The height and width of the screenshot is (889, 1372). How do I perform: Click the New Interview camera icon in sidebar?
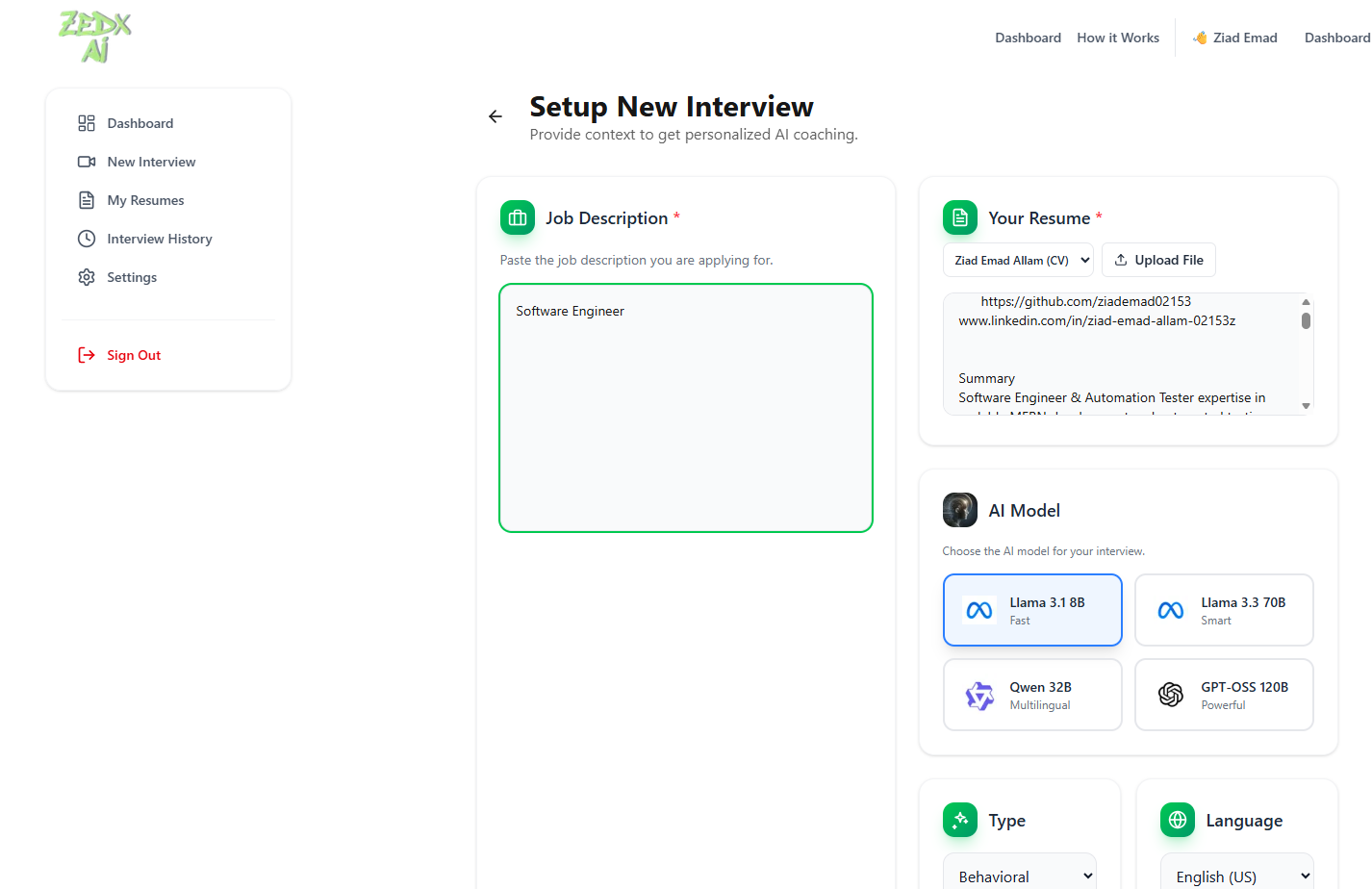(88, 161)
